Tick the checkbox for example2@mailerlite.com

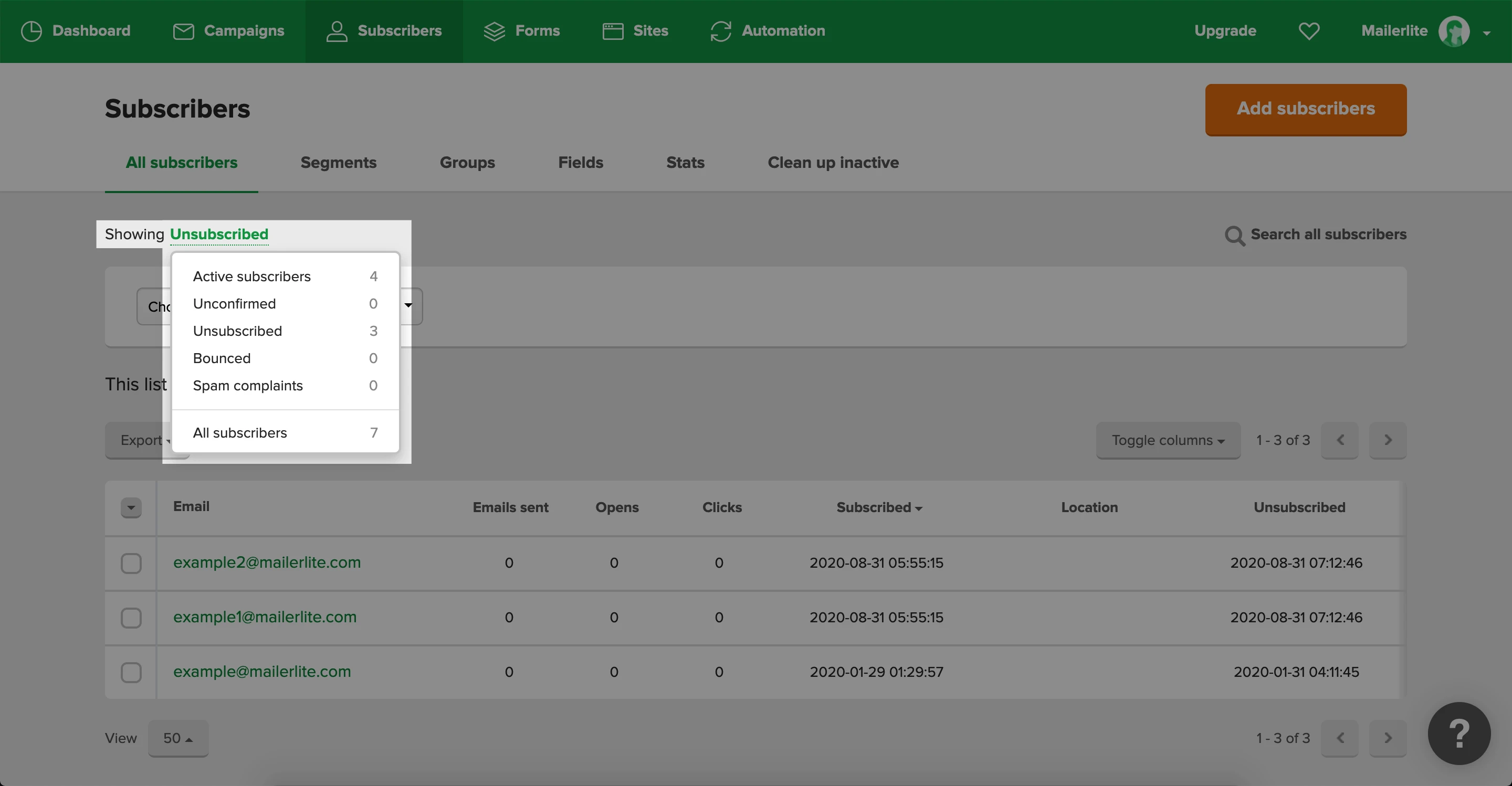pyautogui.click(x=131, y=563)
